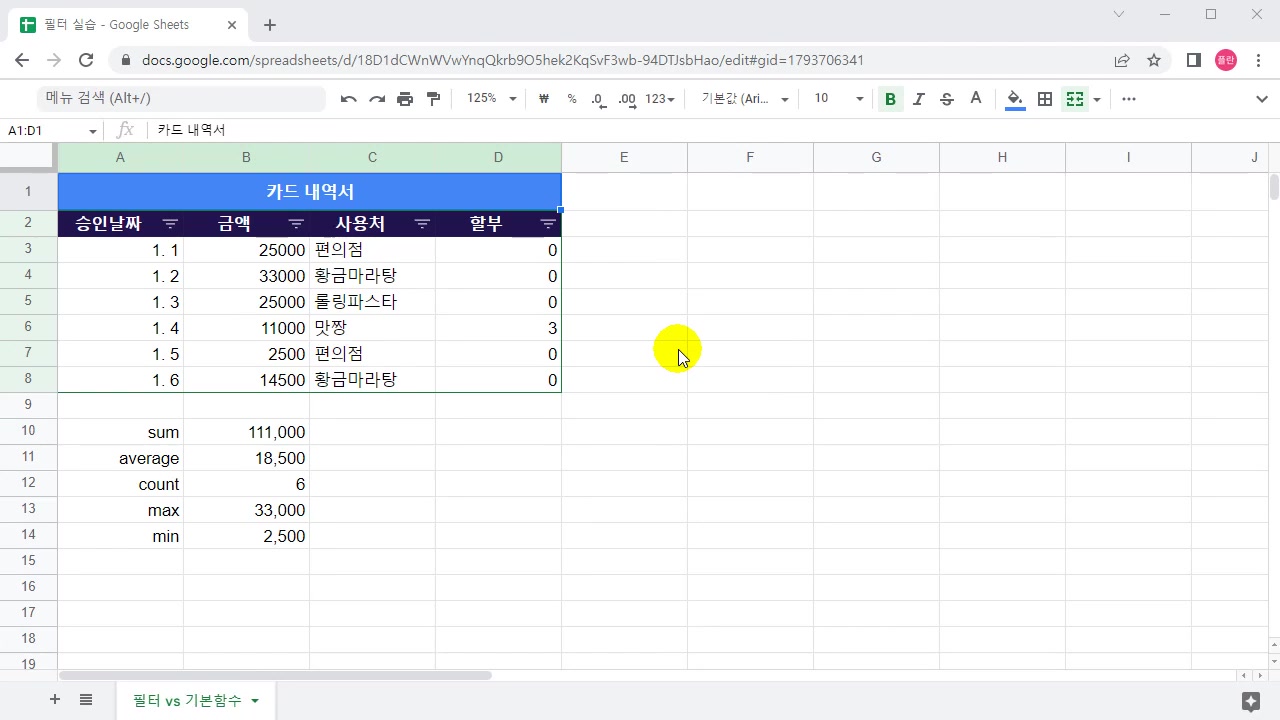Open the filter on 금액 column header
The width and height of the screenshot is (1280, 720).
pos(296,223)
